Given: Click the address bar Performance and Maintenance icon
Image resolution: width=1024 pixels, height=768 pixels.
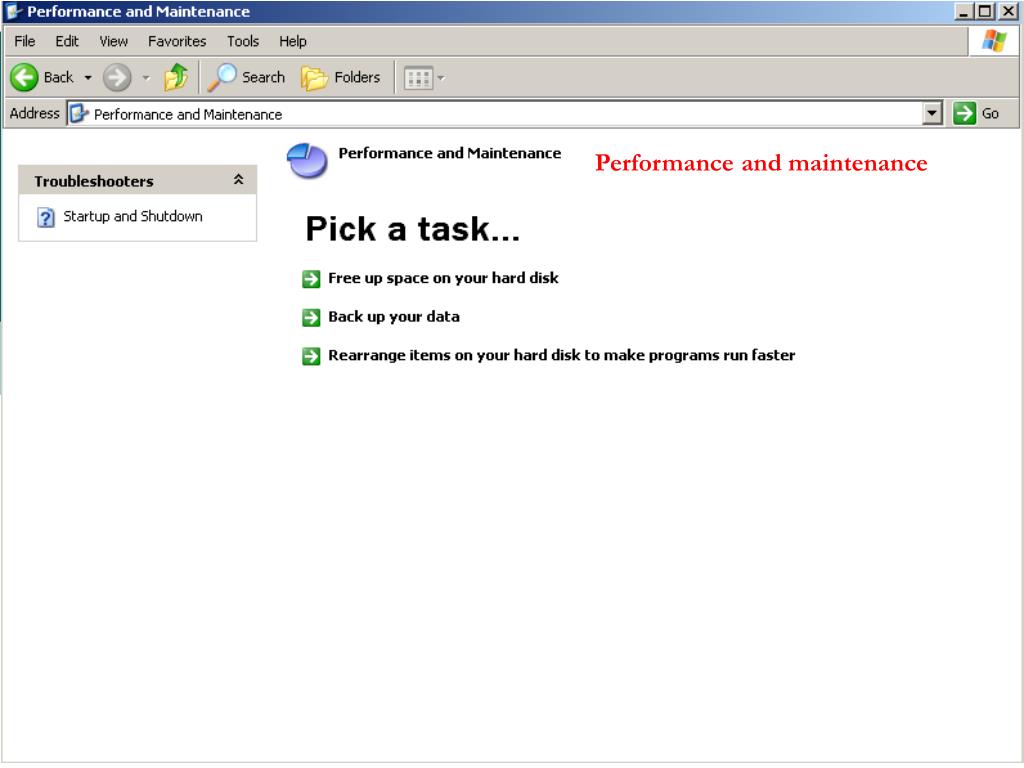Looking at the screenshot, I should pyautogui.click(x=79, y=114).
